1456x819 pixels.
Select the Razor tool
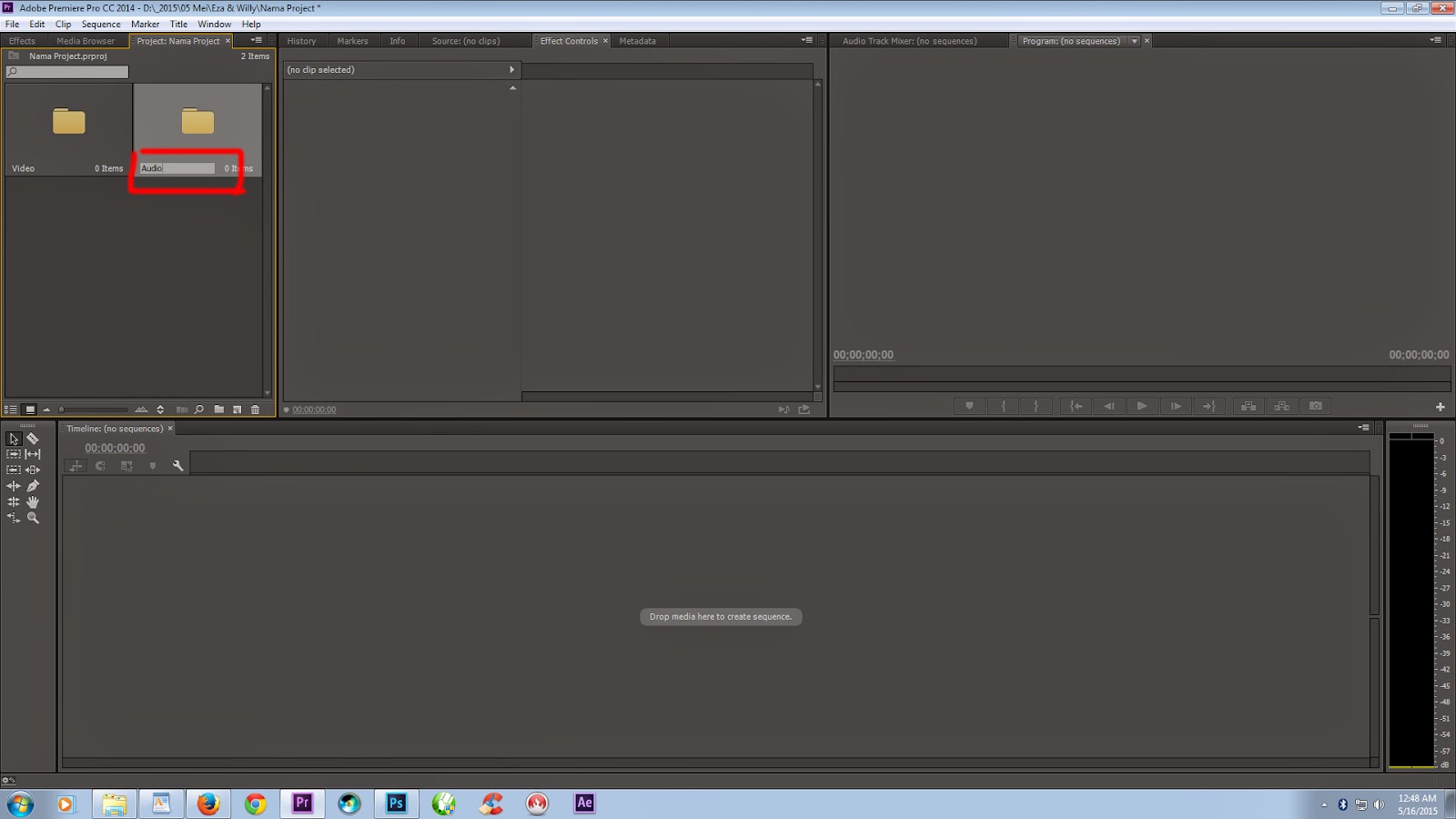pyautogui.click(x=33, y=438)
